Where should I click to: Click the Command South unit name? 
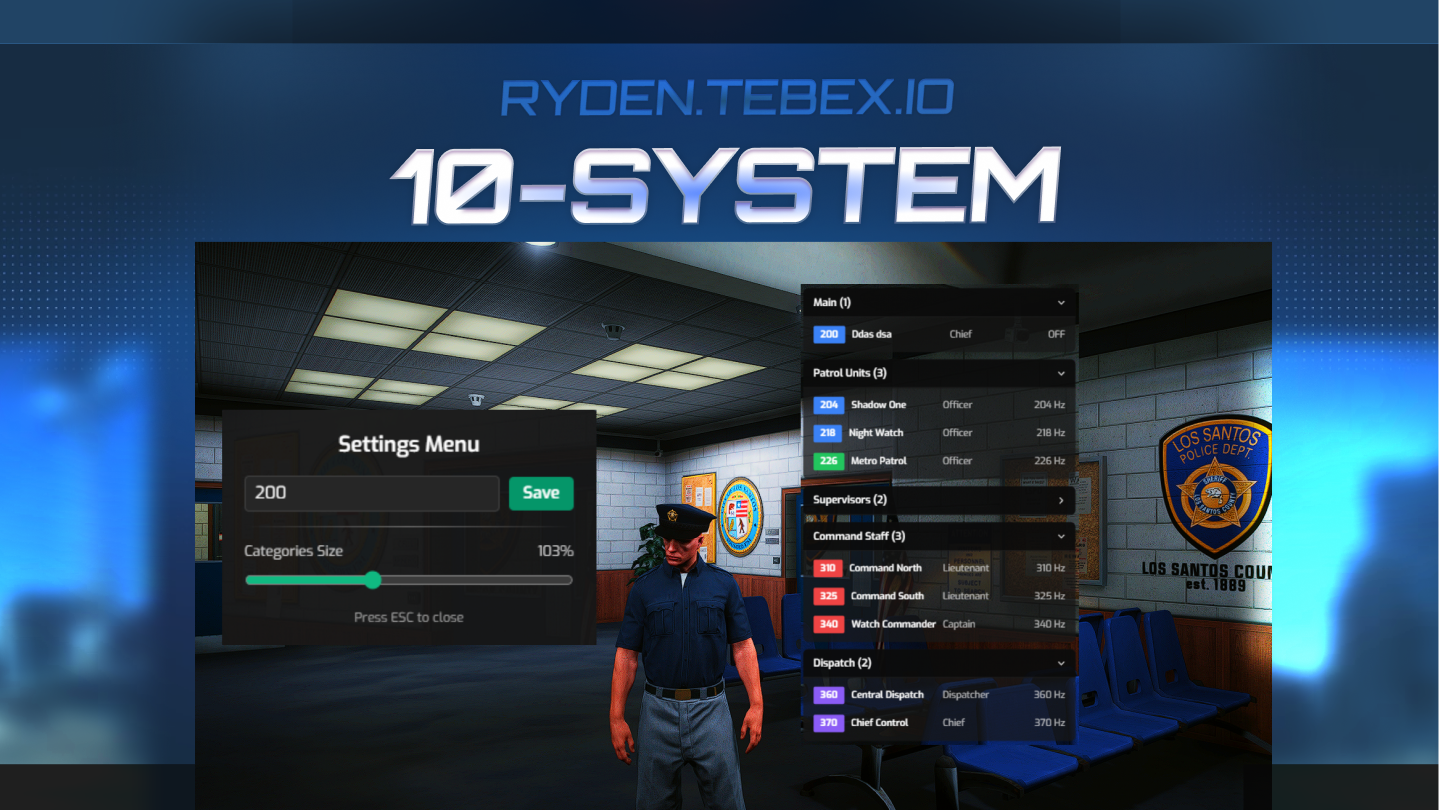(x=886, y=596)
